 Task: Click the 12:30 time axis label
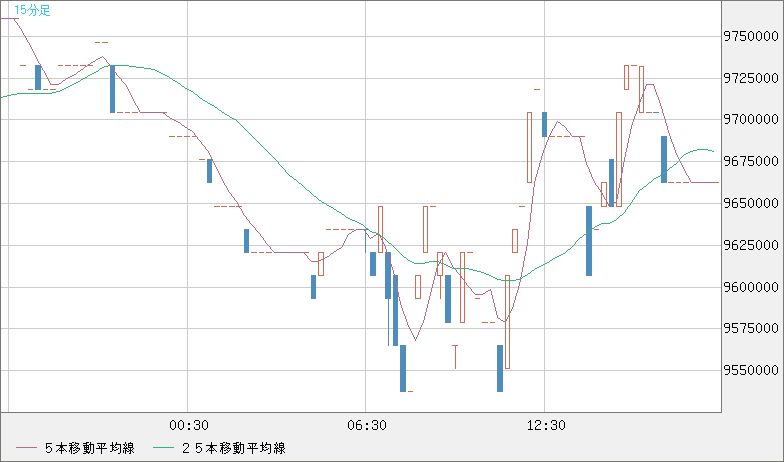coord(546,426)
